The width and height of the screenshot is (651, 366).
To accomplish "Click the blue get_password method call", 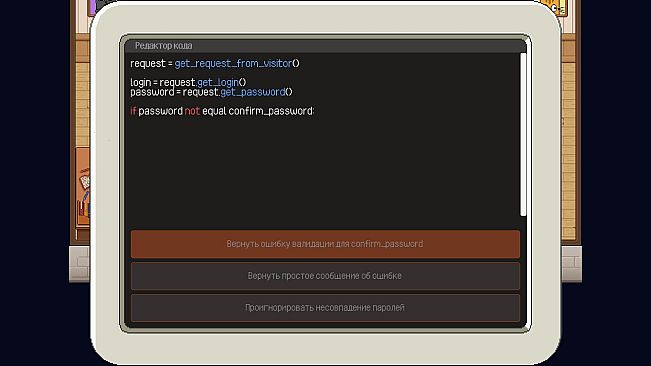I will click(253, 92).
